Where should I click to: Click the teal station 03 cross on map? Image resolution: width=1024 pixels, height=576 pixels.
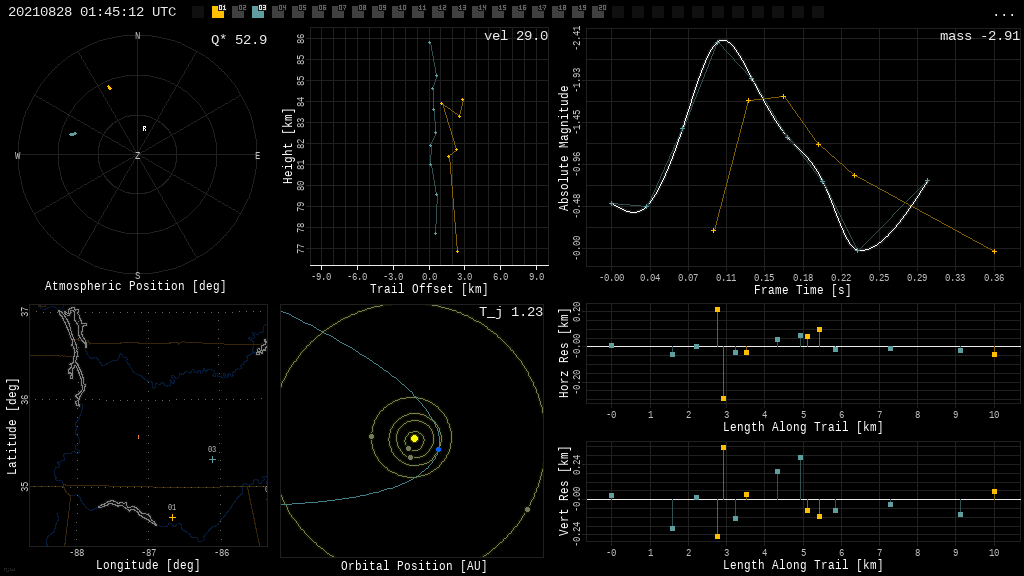[212, 459]
